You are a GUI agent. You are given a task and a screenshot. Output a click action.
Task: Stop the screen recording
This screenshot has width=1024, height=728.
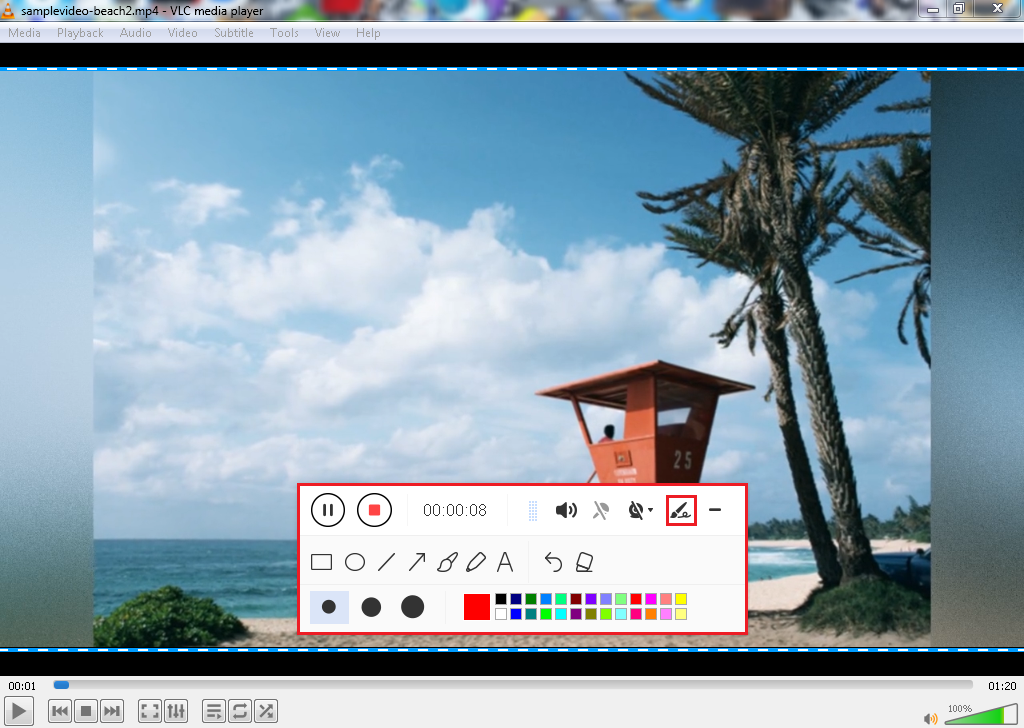click(x=374, y=510)
